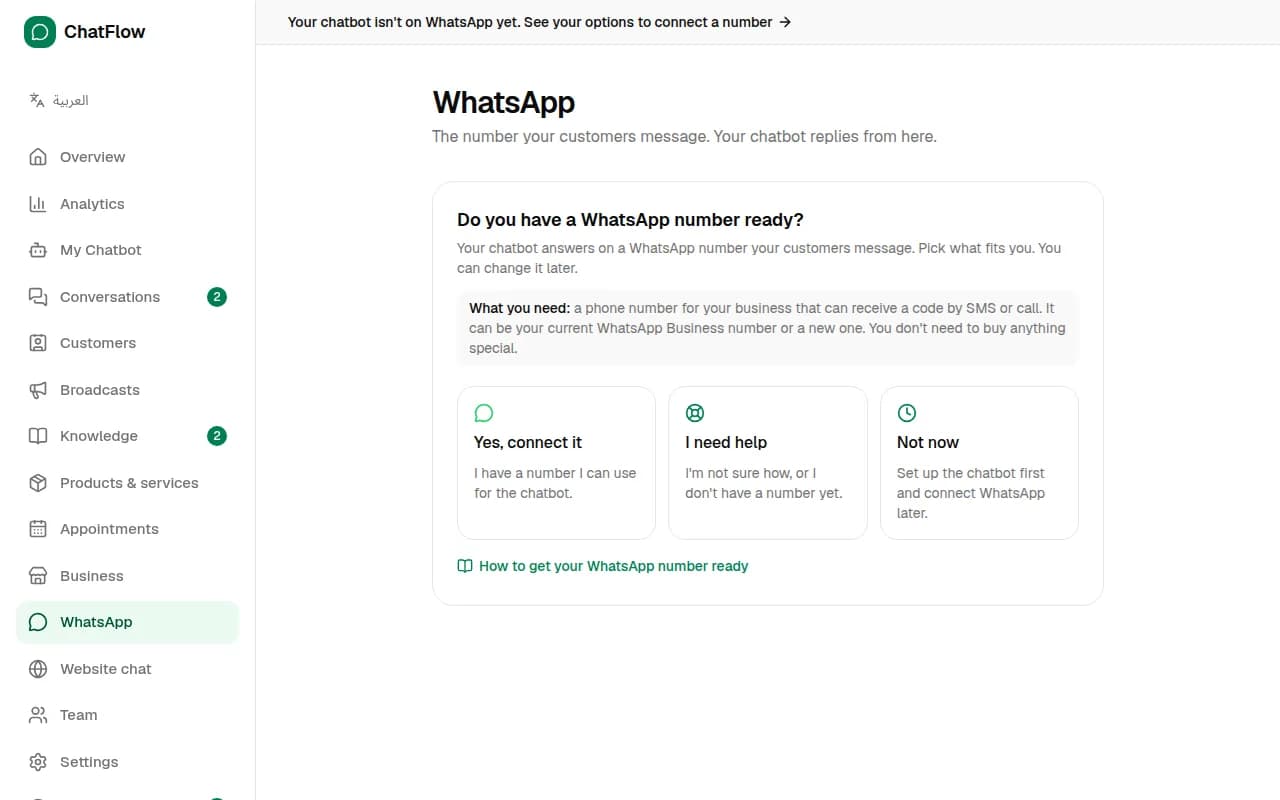The height and width of the screenshot is (800, 1280).
Task: Click the Overview home icon
Action: click(38, 157)
